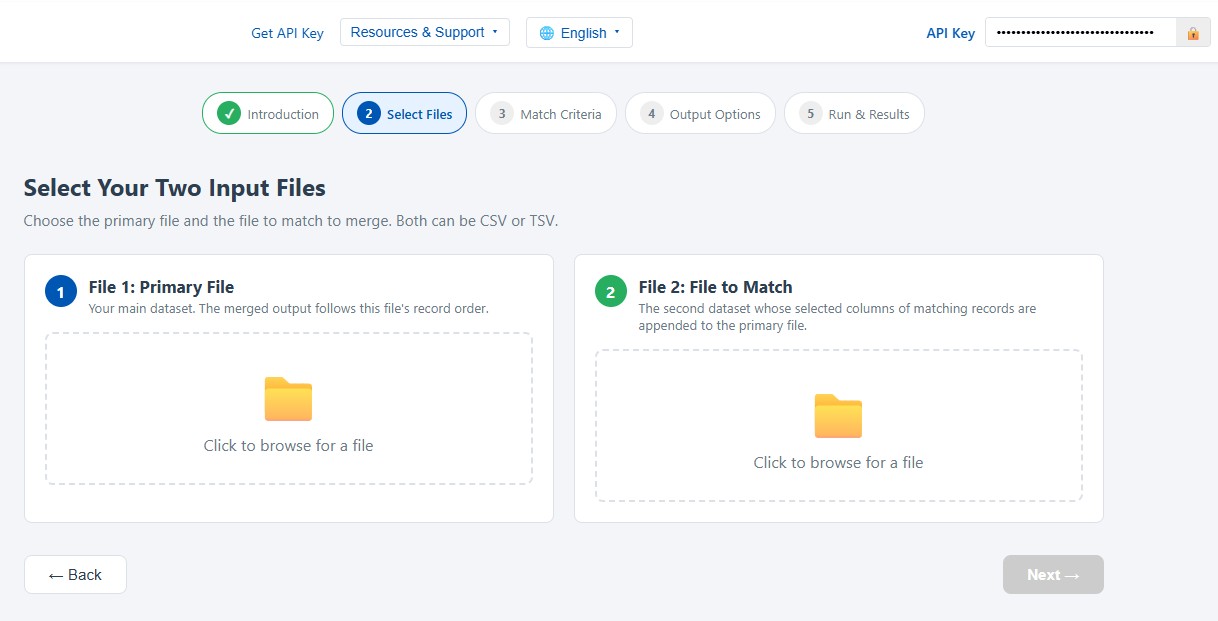The width and height of the screenshot is (1218, 621).
Task: Focus the masked API Key input field
Action: (1081, 33)
